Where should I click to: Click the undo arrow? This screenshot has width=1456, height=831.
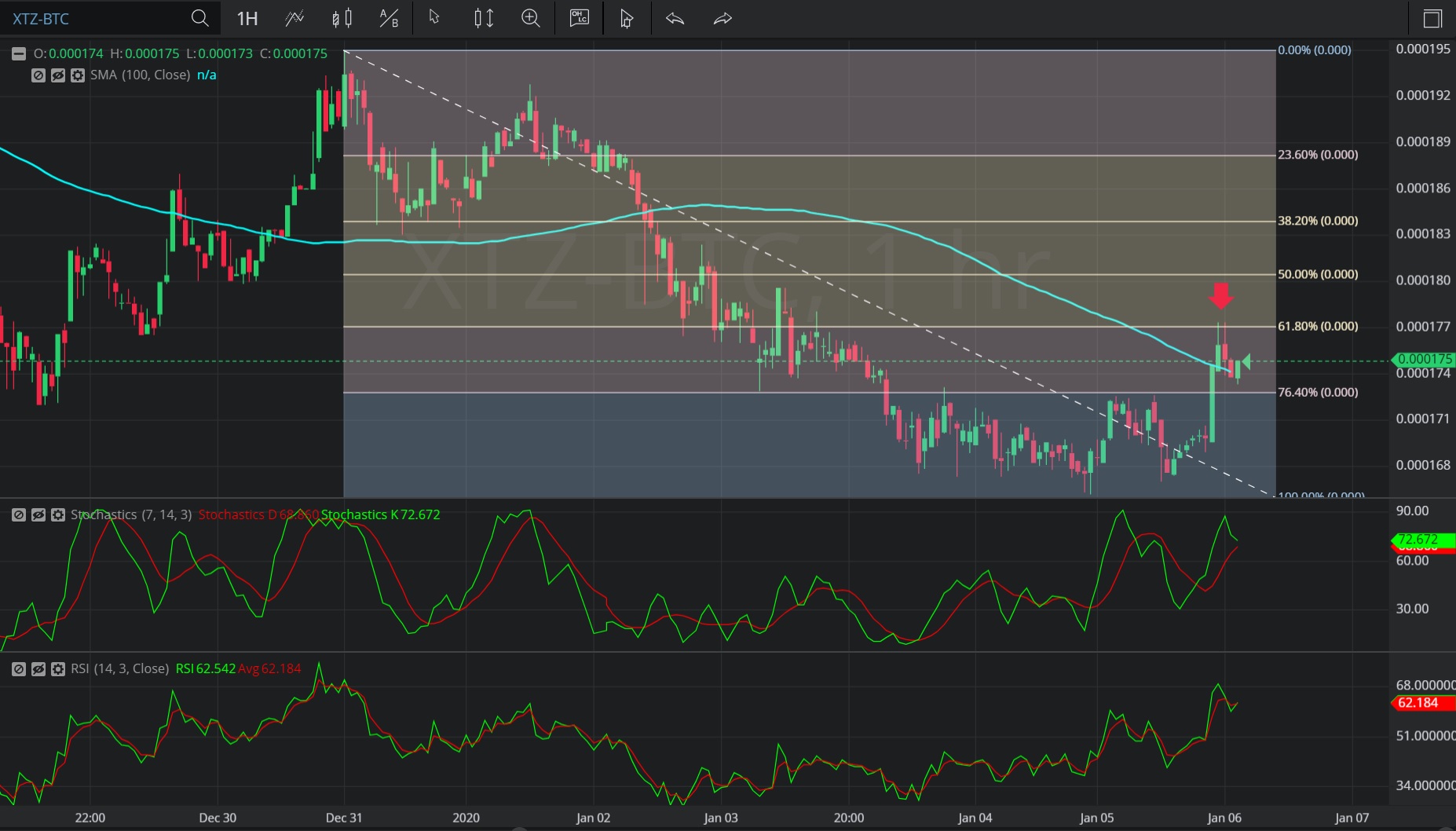click(675, 18)
